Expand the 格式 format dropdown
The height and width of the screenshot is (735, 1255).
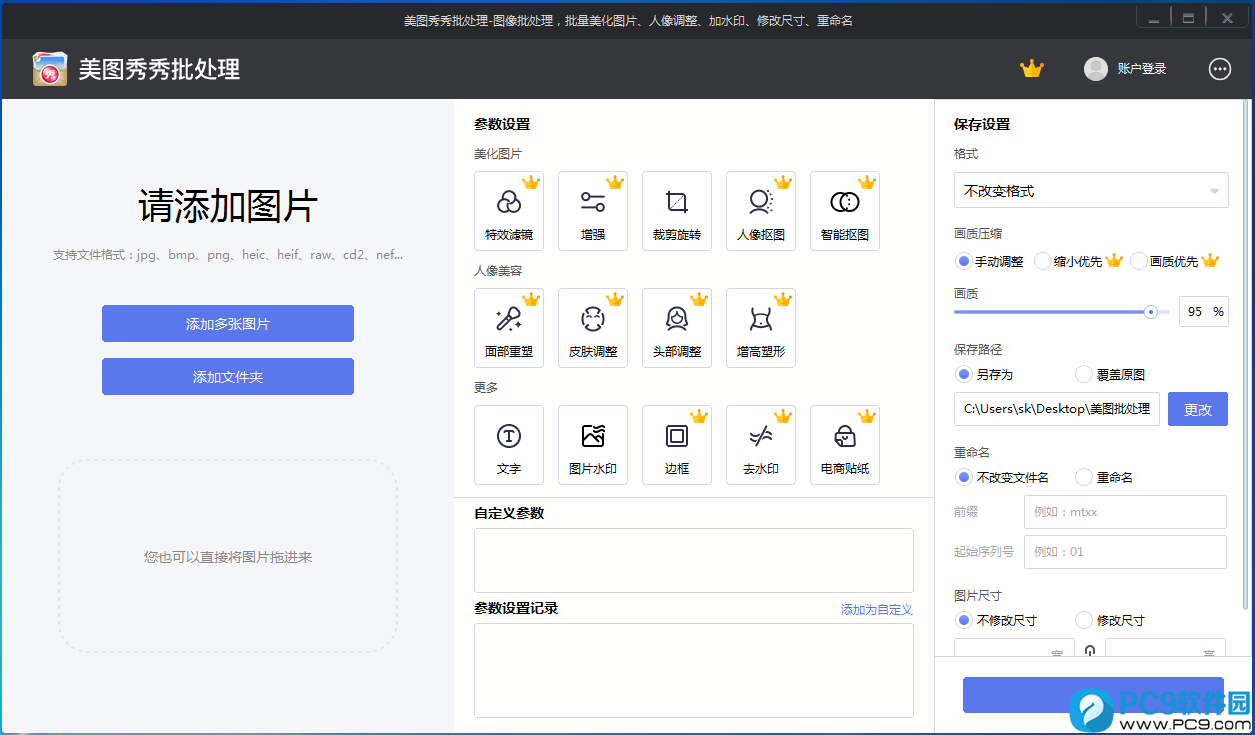pos(1091,190)
